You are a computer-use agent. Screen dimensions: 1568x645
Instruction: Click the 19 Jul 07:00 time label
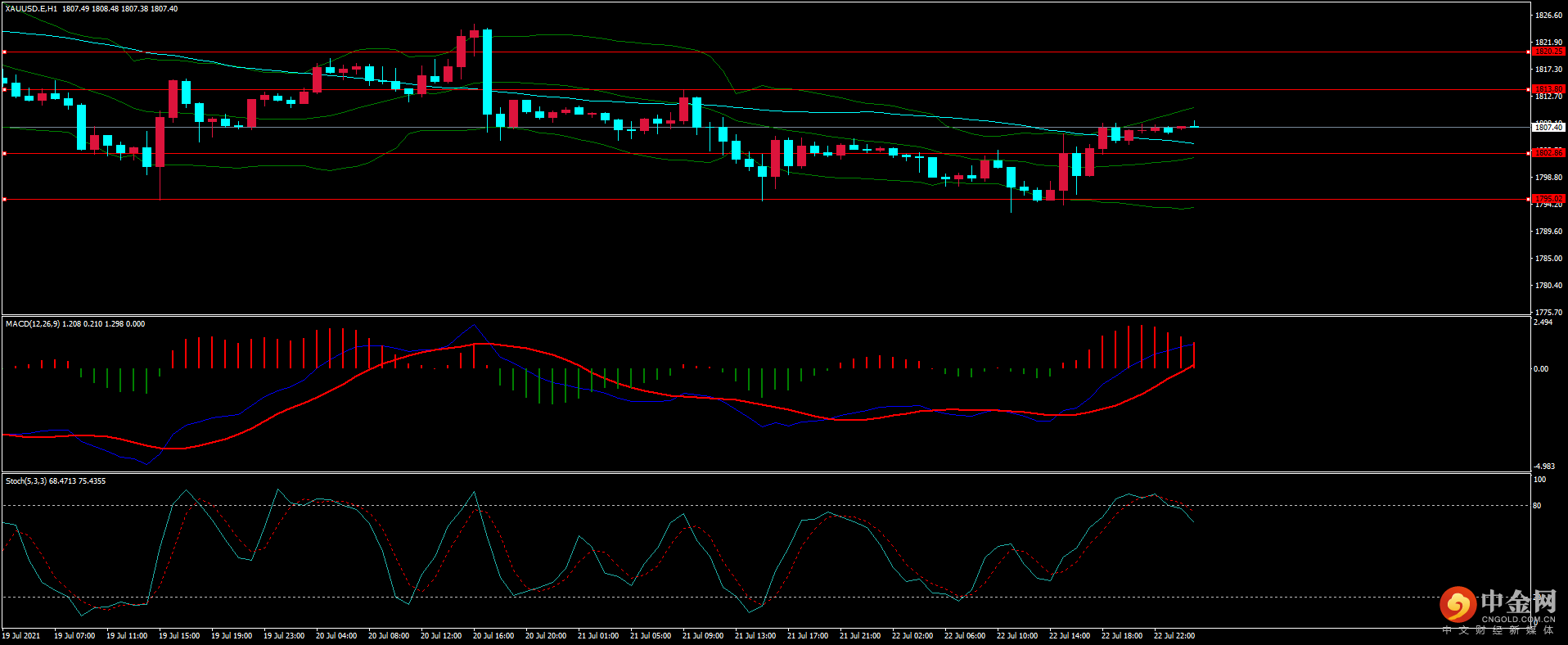pyautogui.click(x=74, y=636)
